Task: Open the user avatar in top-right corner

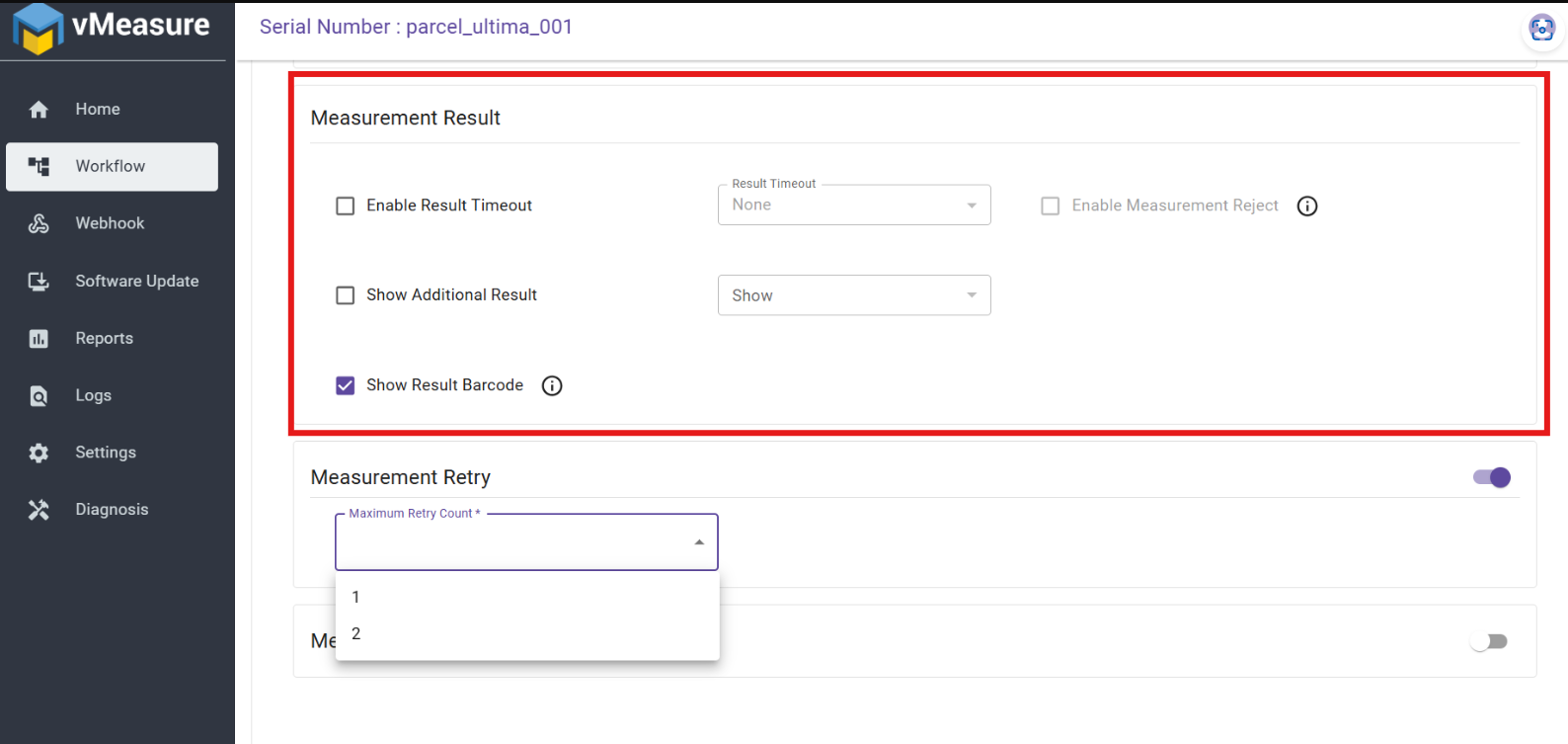Action: coord(1541,29)
